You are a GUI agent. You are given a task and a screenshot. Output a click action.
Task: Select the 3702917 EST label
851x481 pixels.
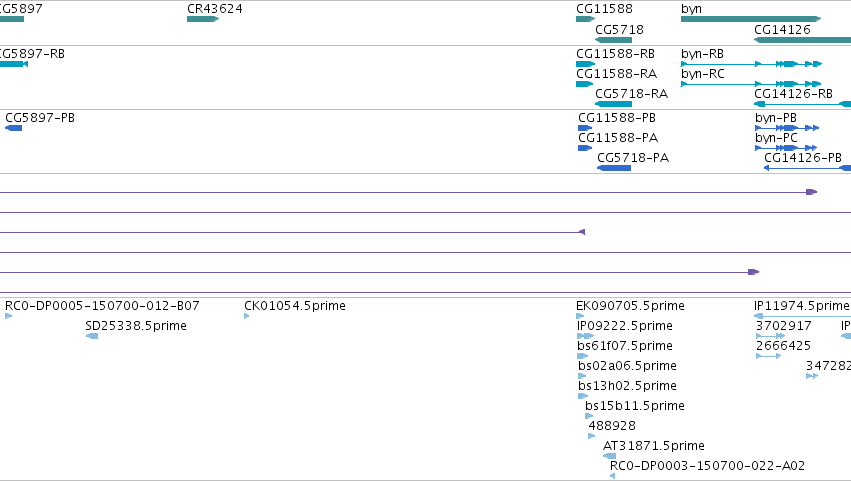pyautogui.click(x=784, y=326)
